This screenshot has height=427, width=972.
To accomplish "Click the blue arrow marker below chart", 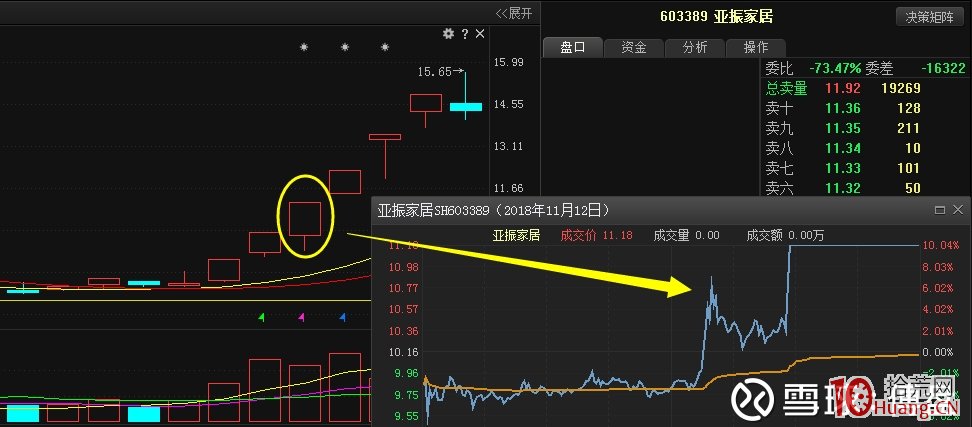I will pyautogui.click(x=342, y=317).
